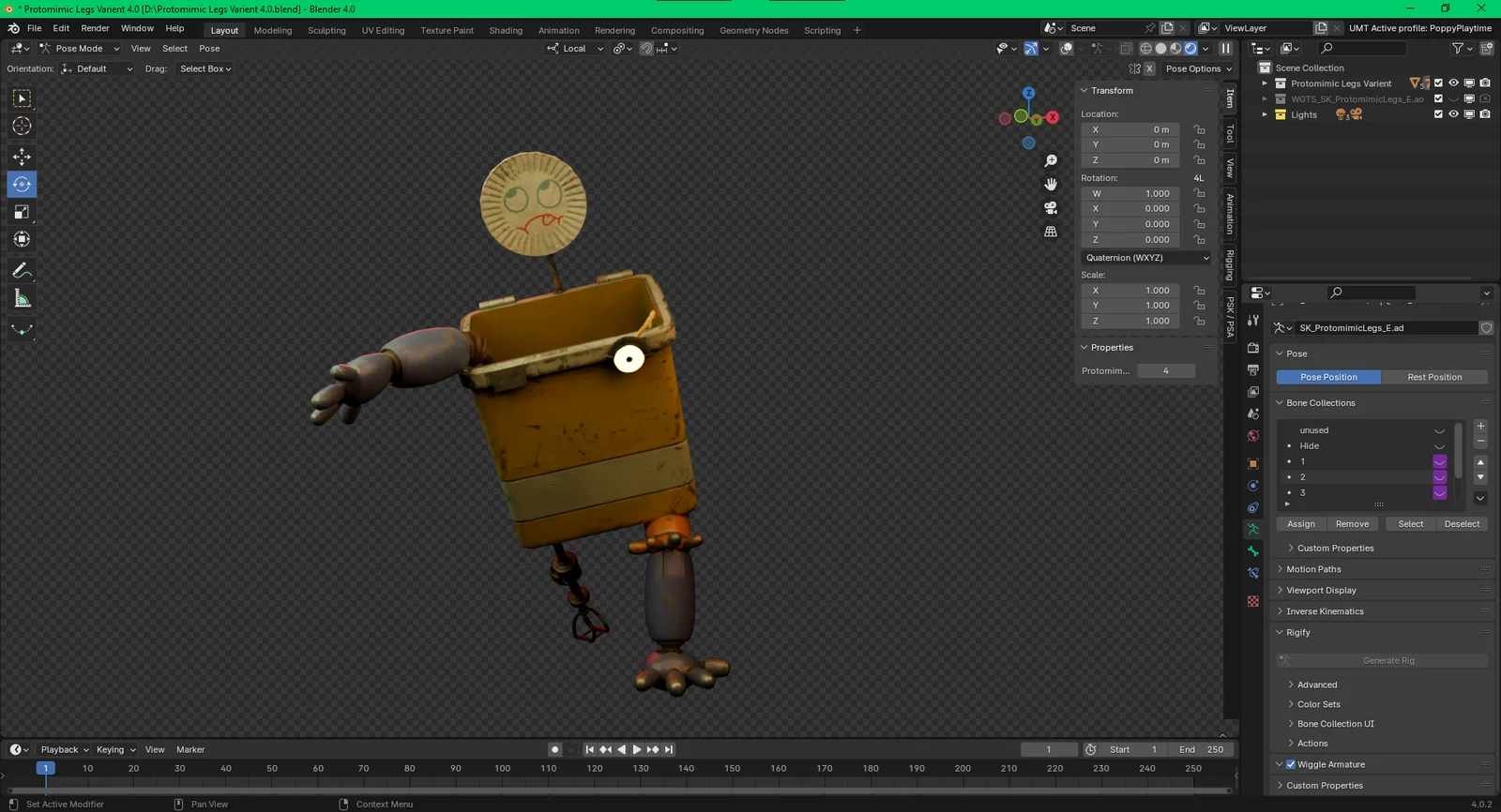
Task: Open the Window menu
Action: [x=137, y=28]
